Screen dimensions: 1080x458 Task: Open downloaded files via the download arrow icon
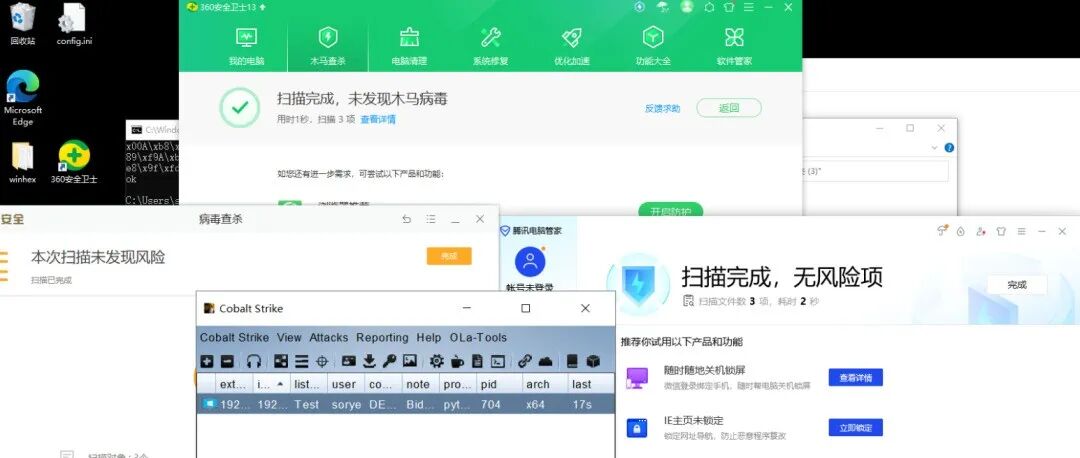coord(369,361)
